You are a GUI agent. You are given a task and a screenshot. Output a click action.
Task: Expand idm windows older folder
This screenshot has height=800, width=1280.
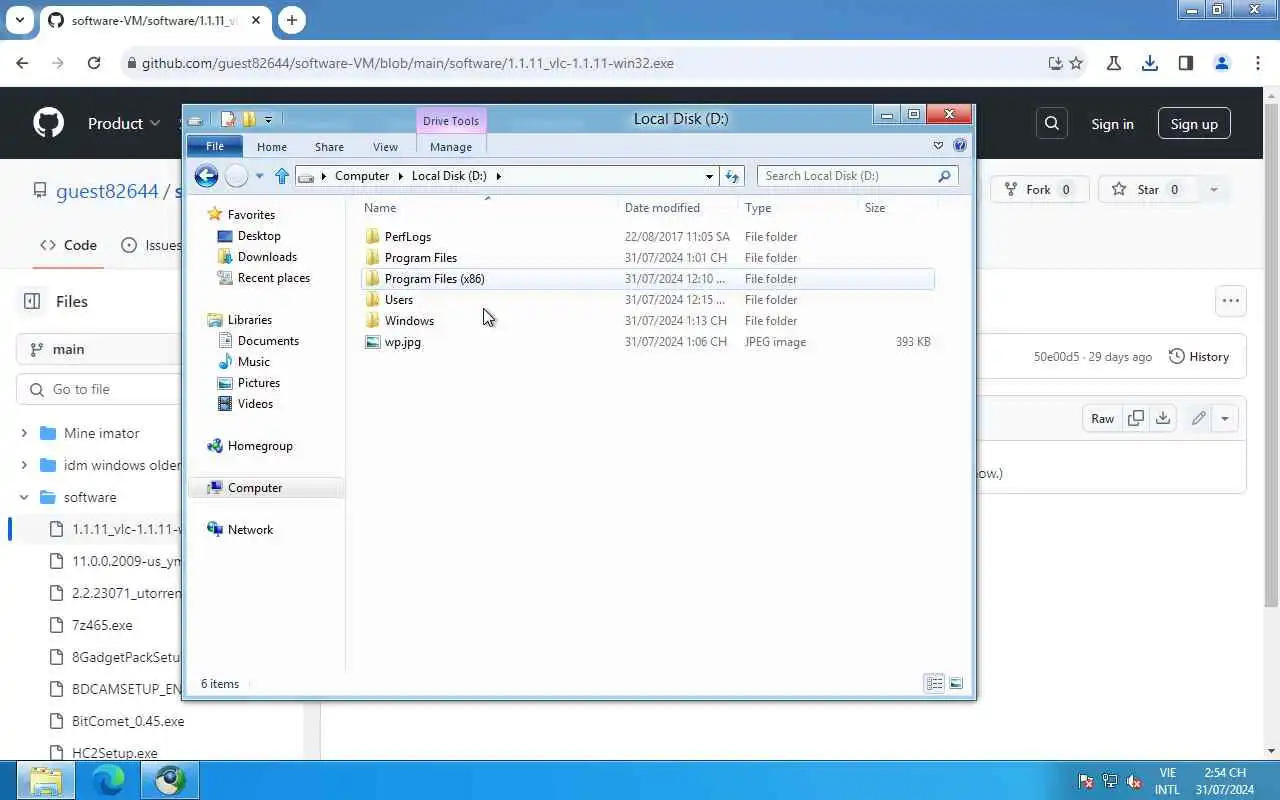coord(24,465)
